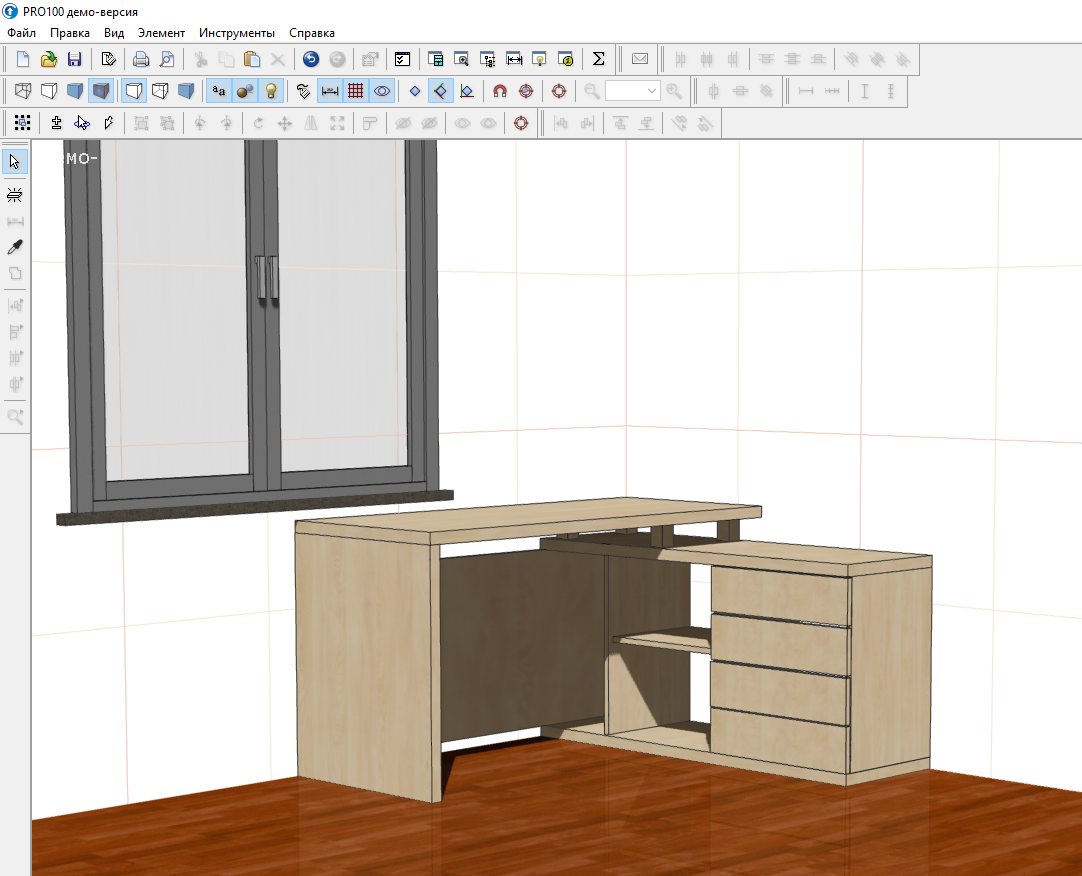Viewport: 1082px width, 876px height.
Task: Open the preview window magnifier icon
Action: pos(462,59)
